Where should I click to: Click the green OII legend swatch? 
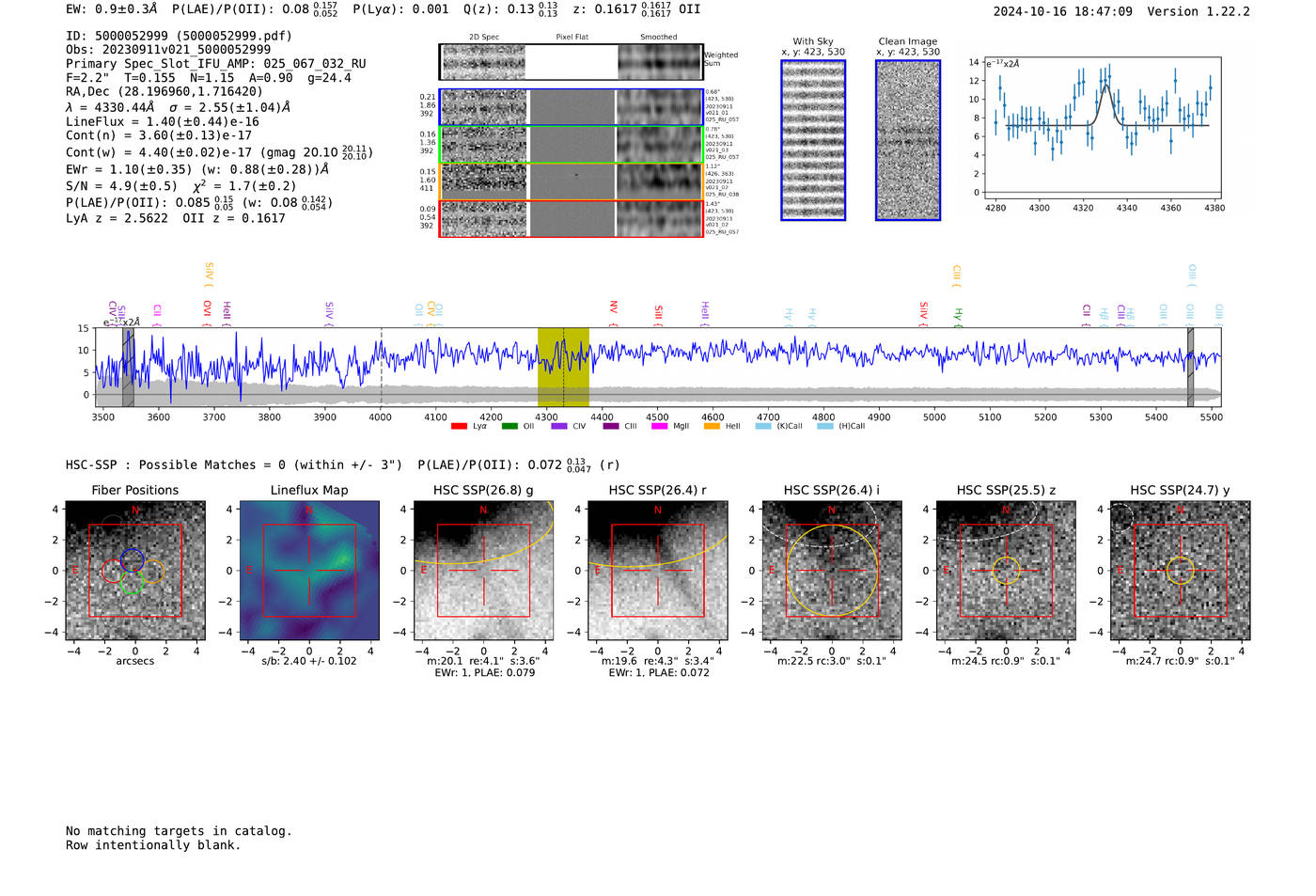click(x=509, y=427)
